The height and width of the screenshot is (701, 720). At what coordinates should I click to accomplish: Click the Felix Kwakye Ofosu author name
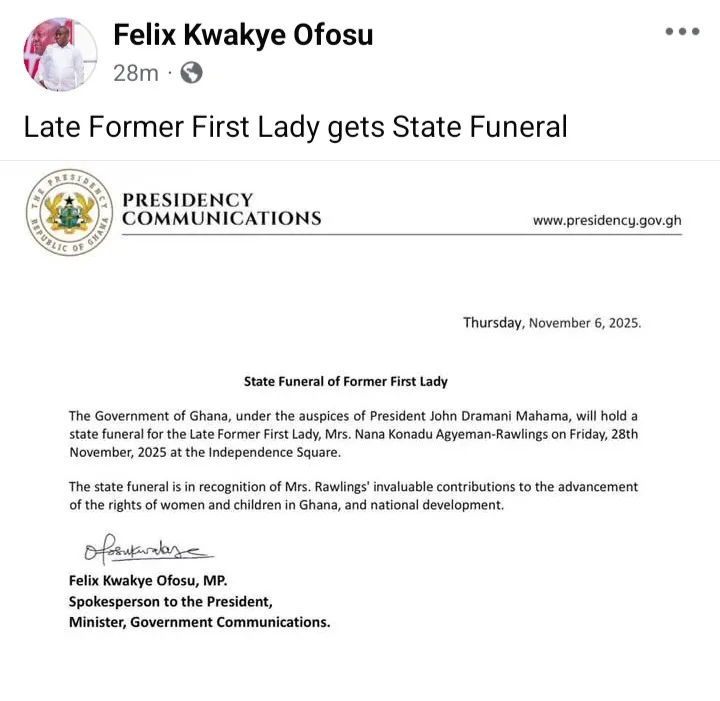tap(243, 35)
